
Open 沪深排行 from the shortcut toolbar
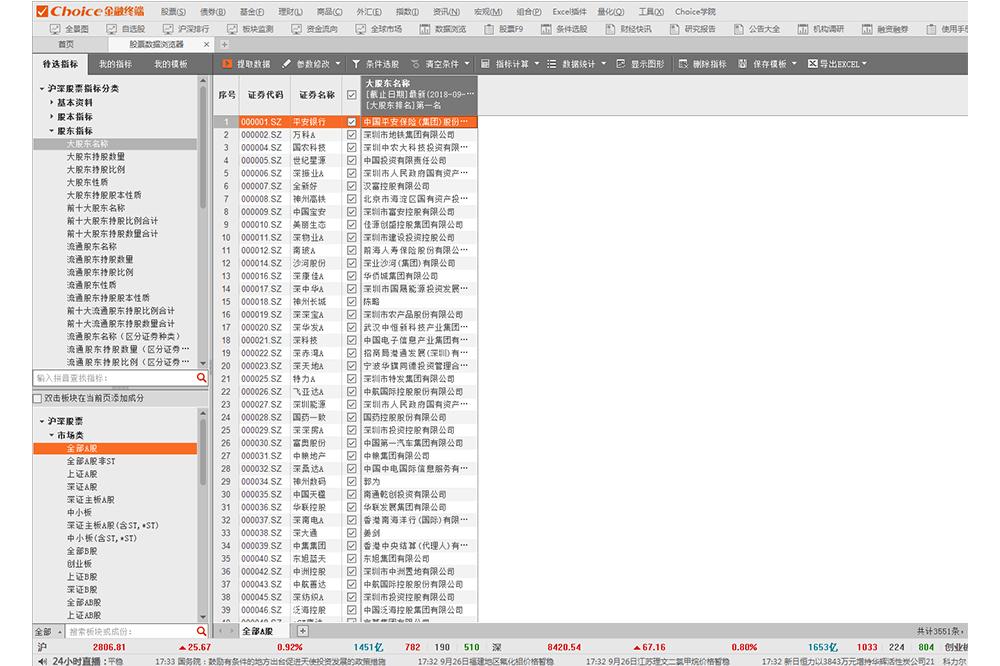click(186, 29)
